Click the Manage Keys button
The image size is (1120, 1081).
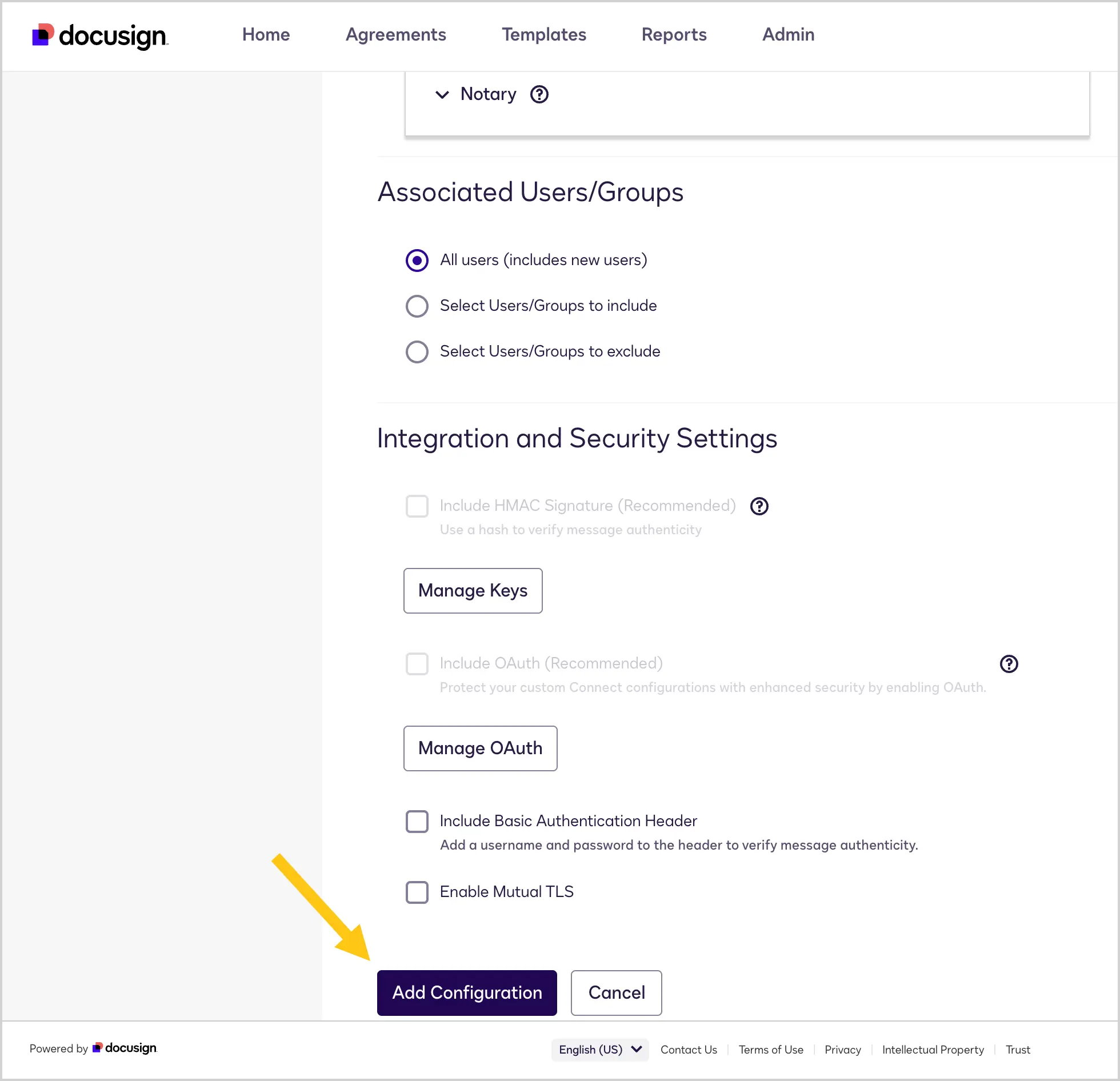(473, 591)
